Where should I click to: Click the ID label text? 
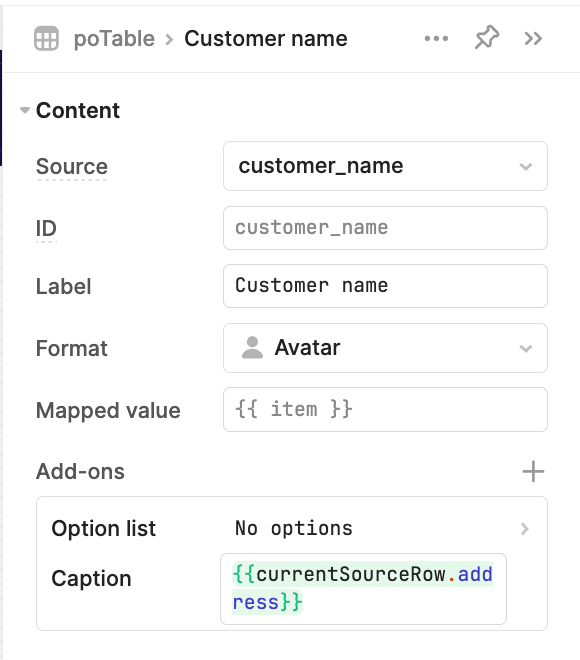tap(46, 229)
